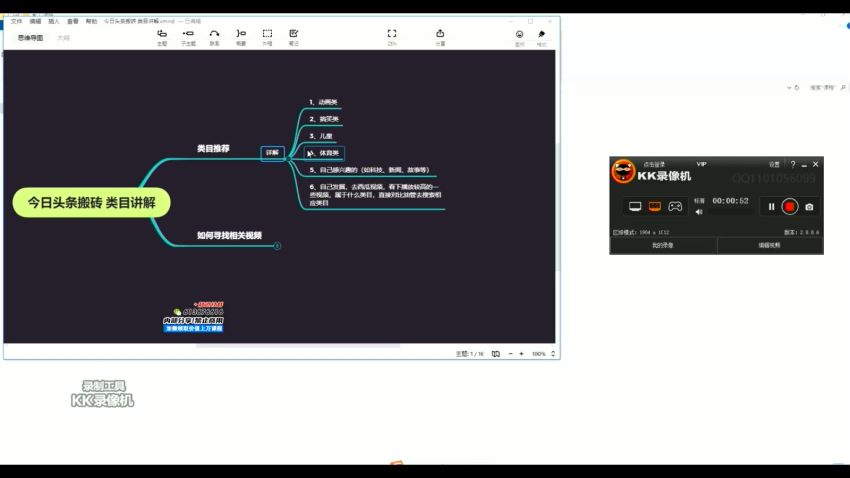Insert a new topic with the 主题 tool

pos(162,37)
